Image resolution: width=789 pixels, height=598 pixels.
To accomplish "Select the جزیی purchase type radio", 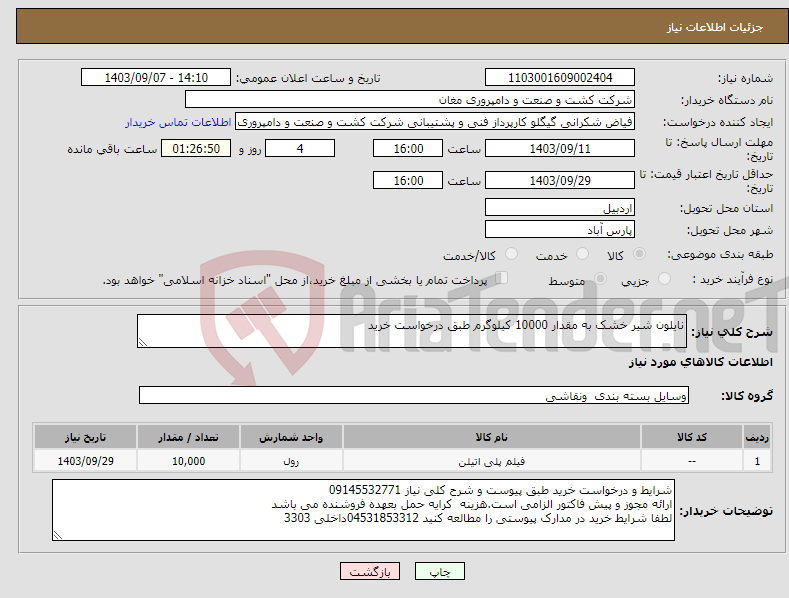I will point(664,278).
